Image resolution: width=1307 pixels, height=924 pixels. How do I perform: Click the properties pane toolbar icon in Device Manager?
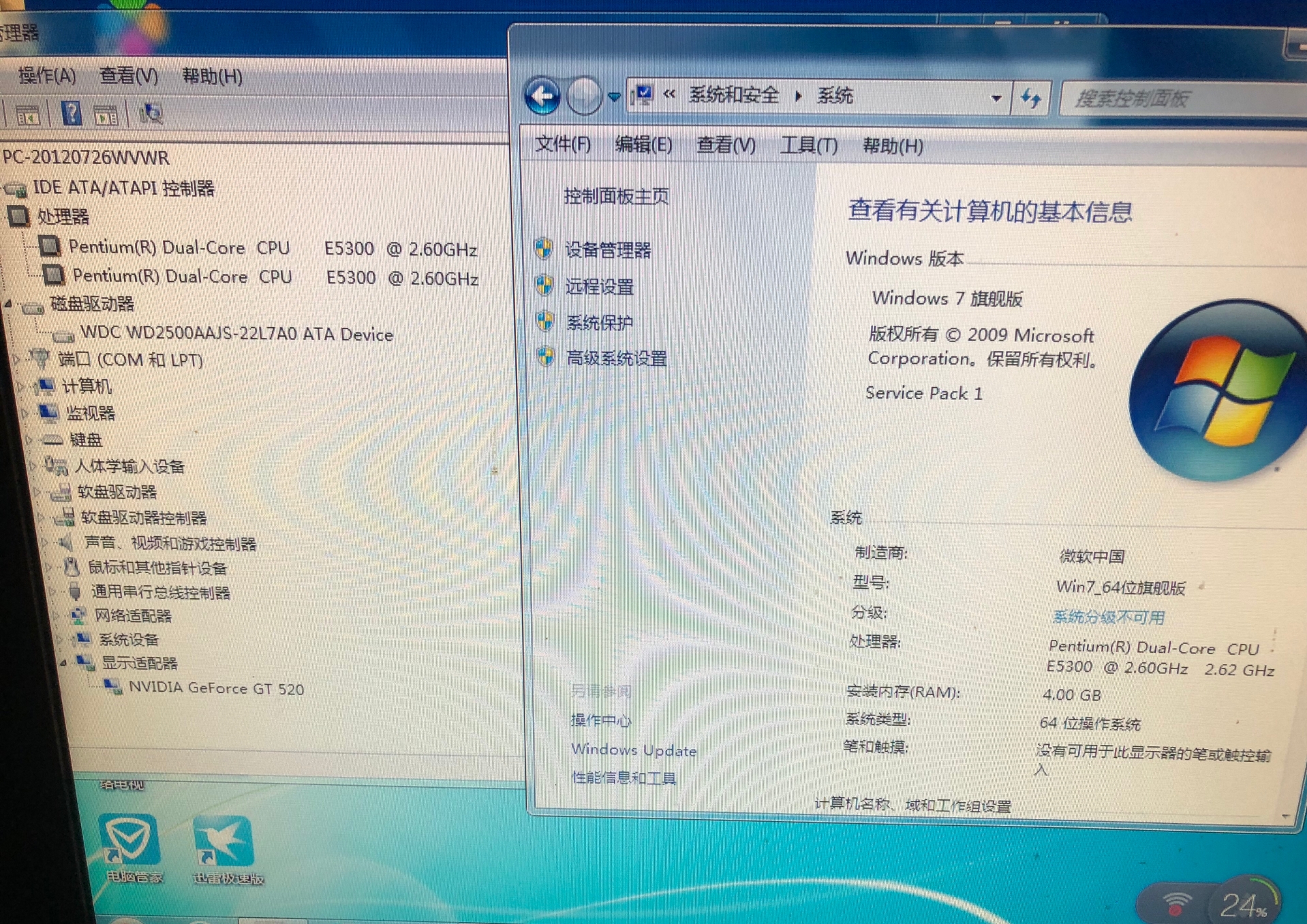pyautogui.click(x=106, y=115)
